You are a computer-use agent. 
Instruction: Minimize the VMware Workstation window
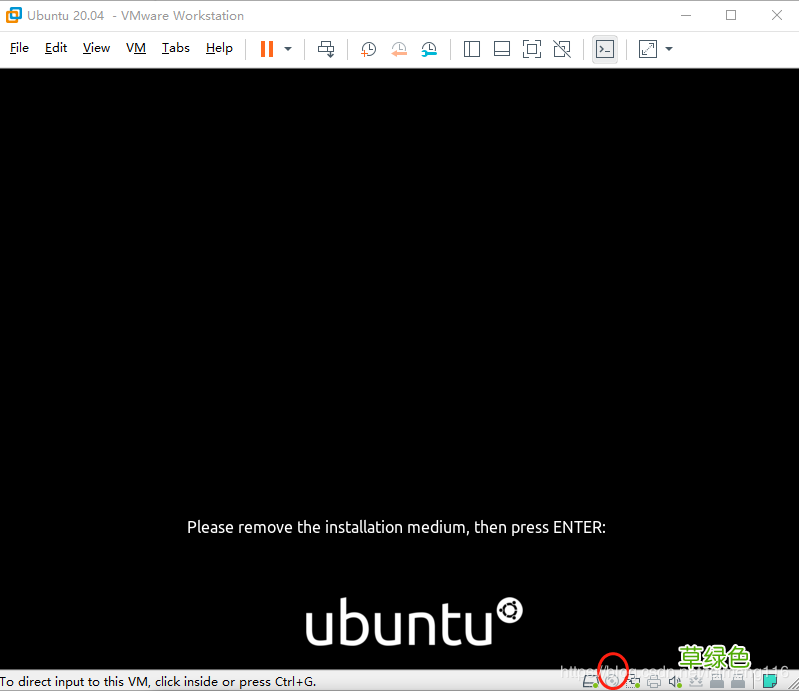point(686,15)
